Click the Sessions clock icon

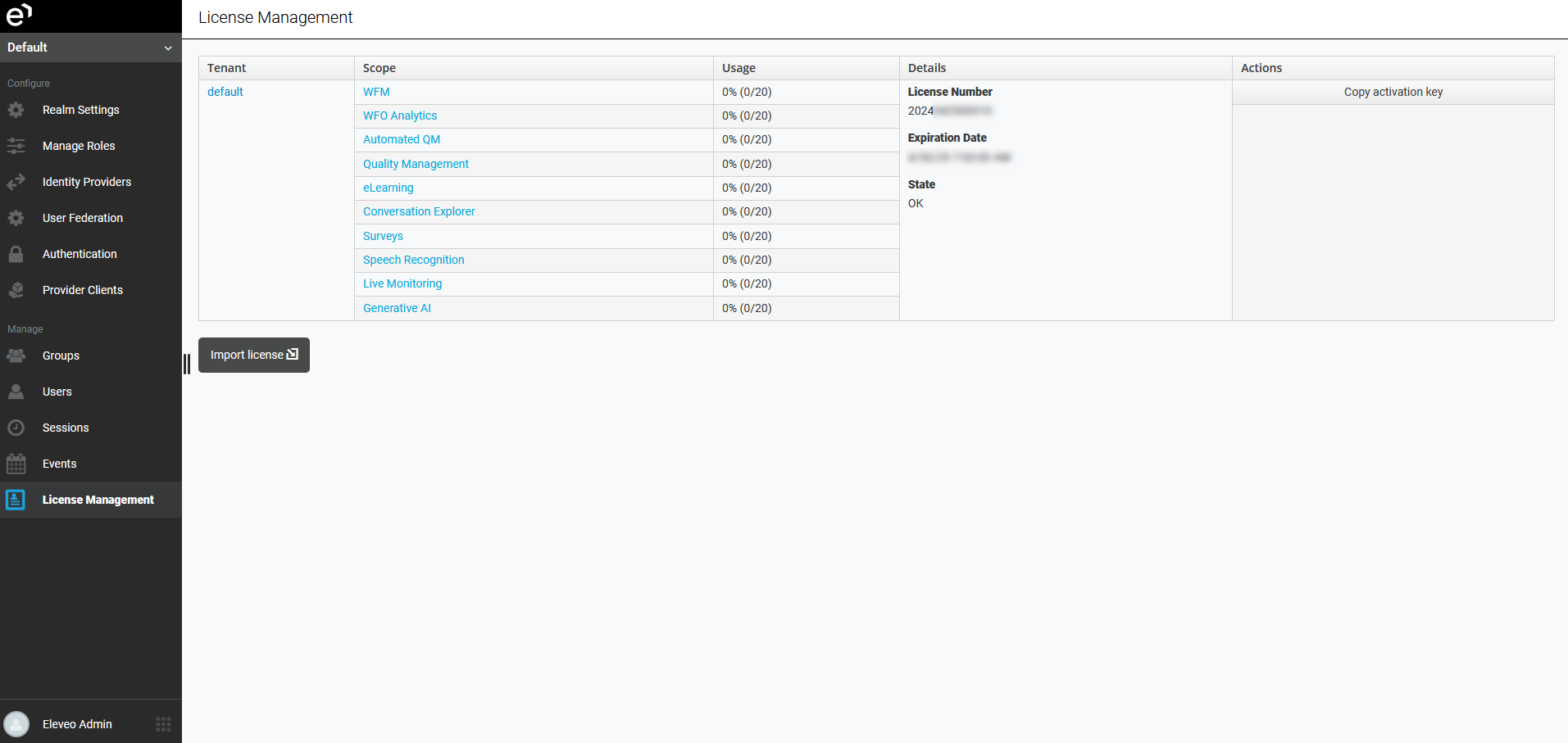coord(16,428)
